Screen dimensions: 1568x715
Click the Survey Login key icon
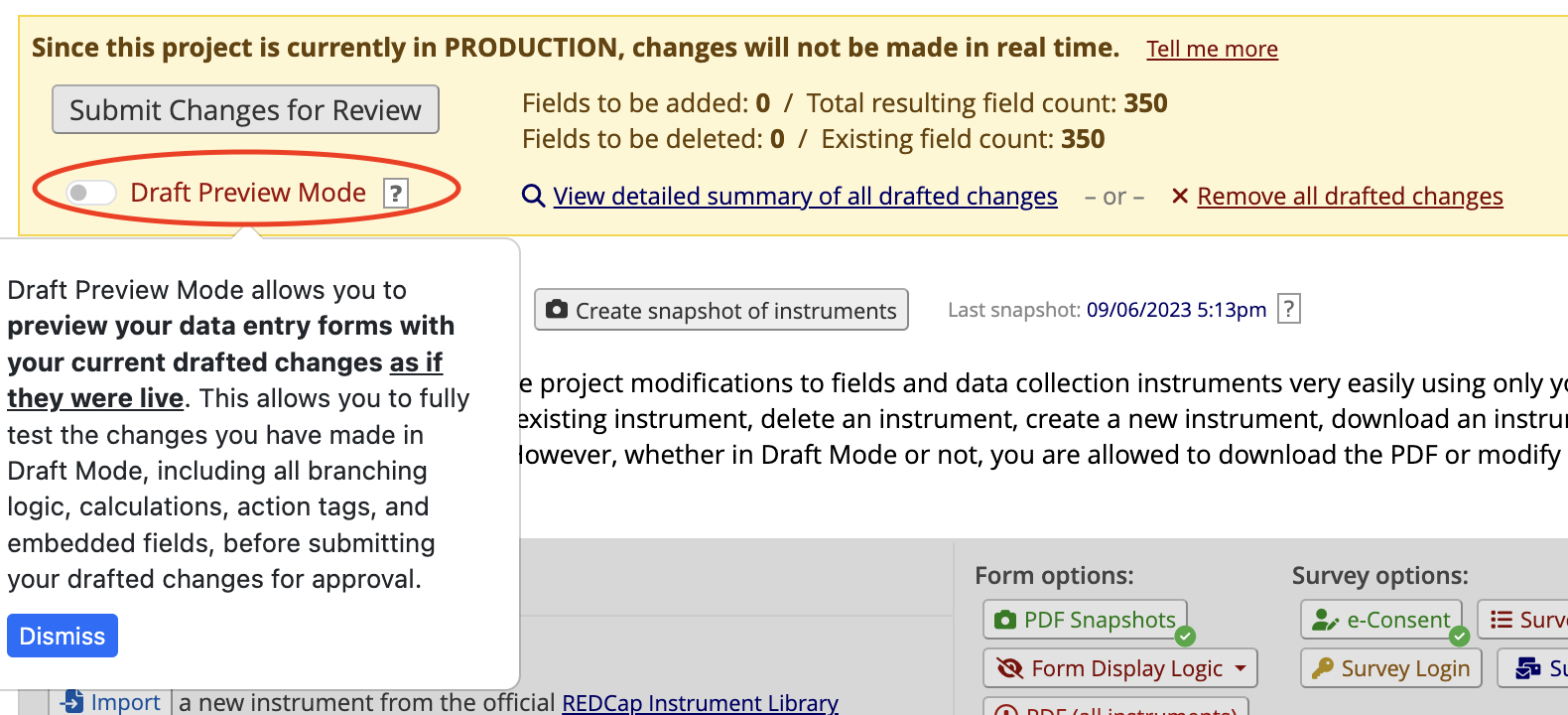[1322, 668]
